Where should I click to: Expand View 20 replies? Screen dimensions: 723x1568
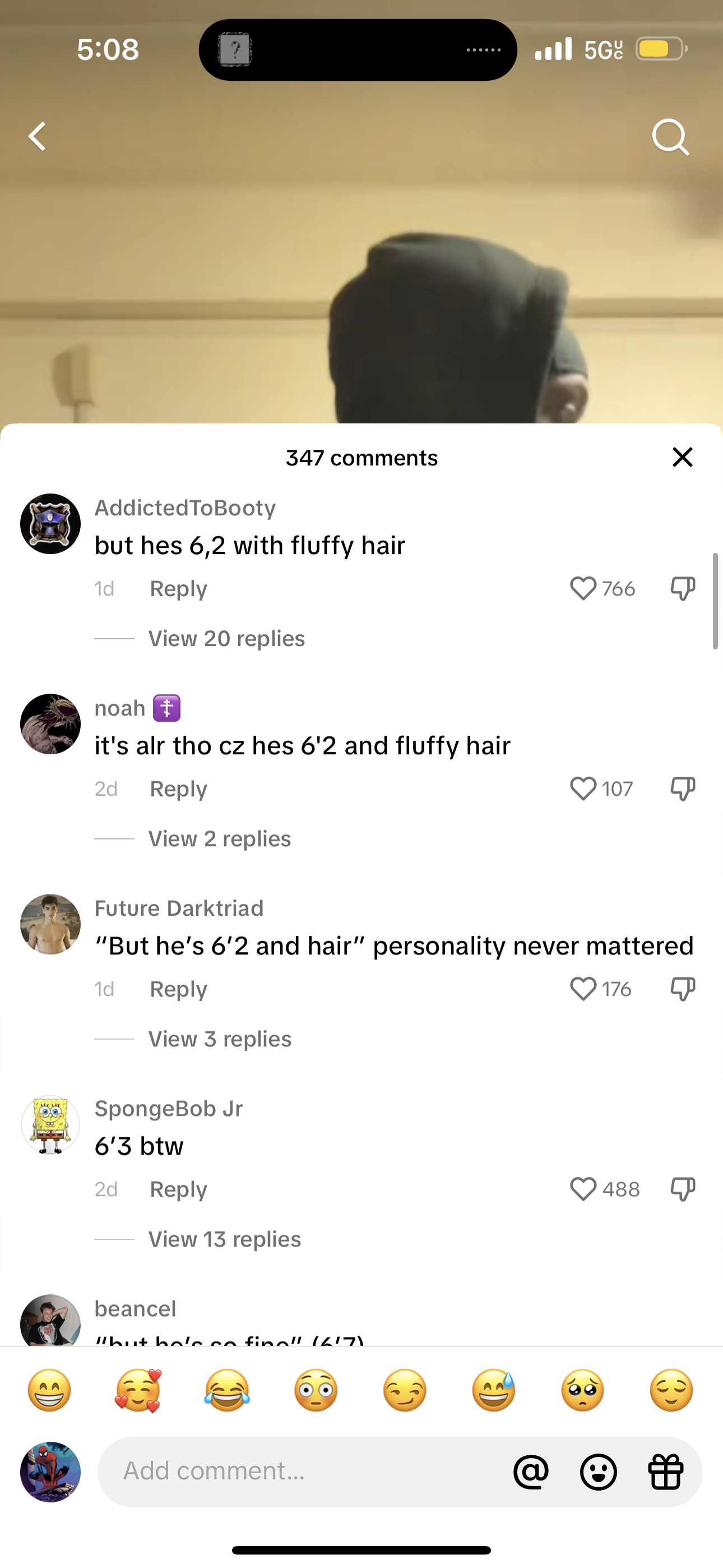tap(226, 639)
